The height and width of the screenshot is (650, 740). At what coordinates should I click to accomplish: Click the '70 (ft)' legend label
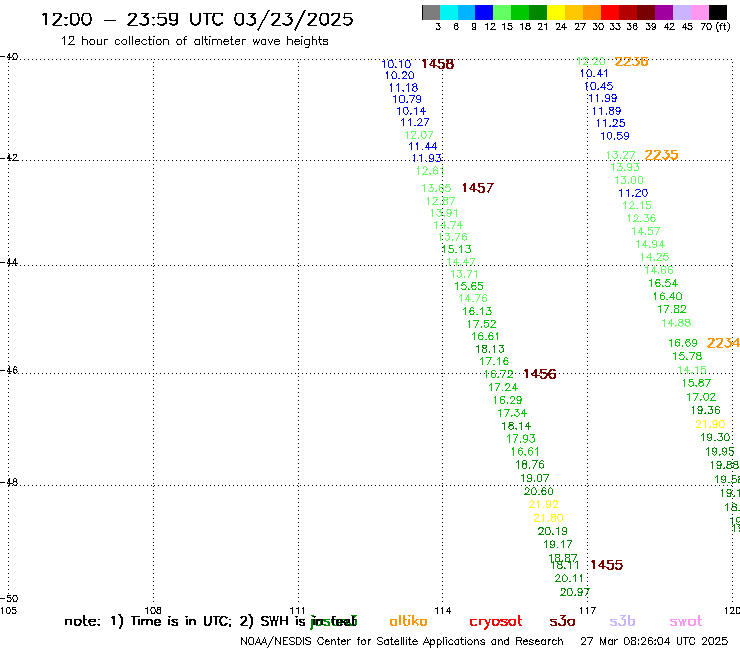click(x=715, y=27)
